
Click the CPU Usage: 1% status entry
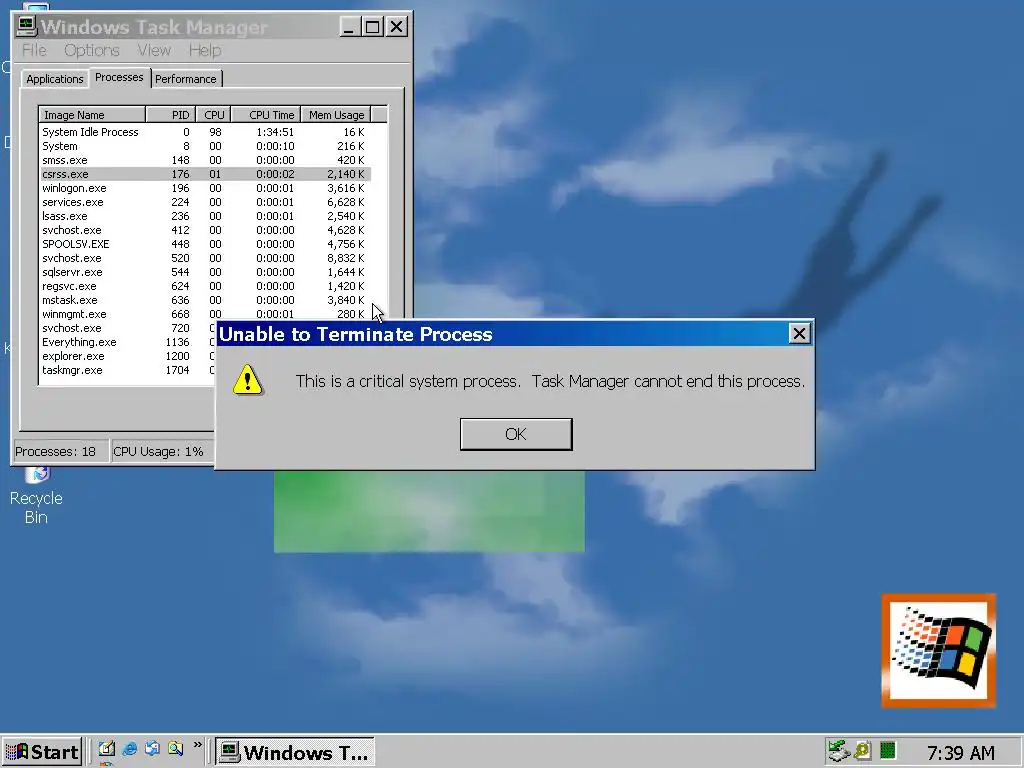coord(162,451)
